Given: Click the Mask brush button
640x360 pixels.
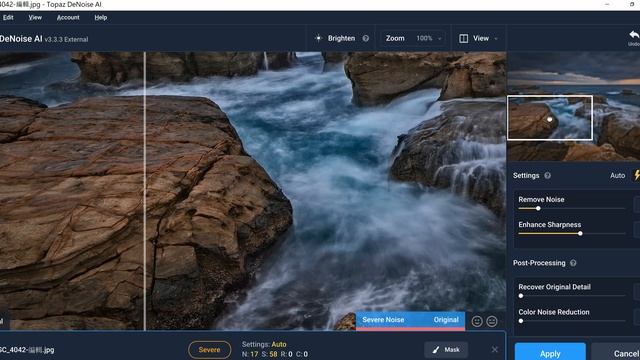Looking at the screenshot, I should (446, 350).
